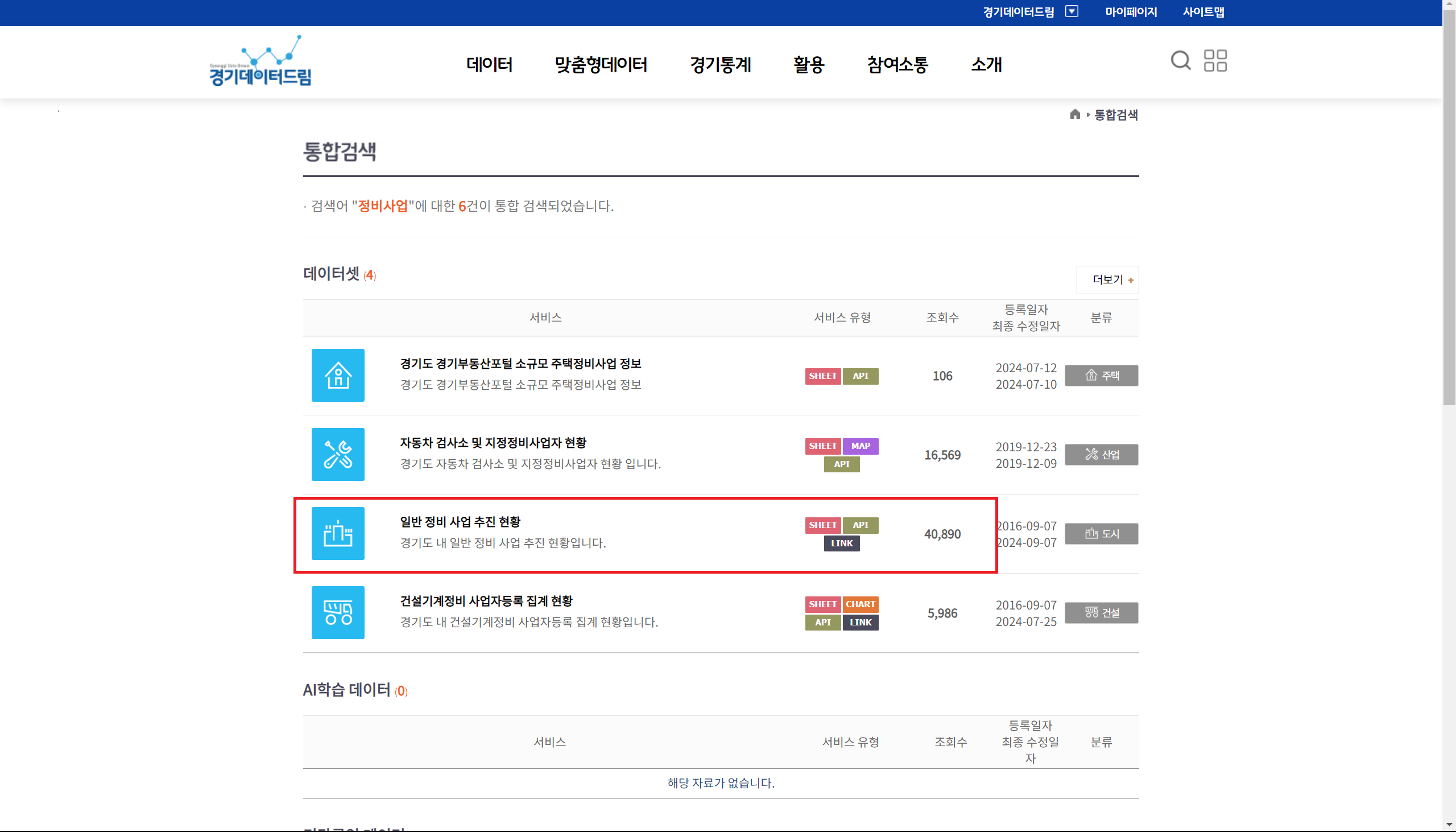Click the 사이트맵 link

point(1203,12)
